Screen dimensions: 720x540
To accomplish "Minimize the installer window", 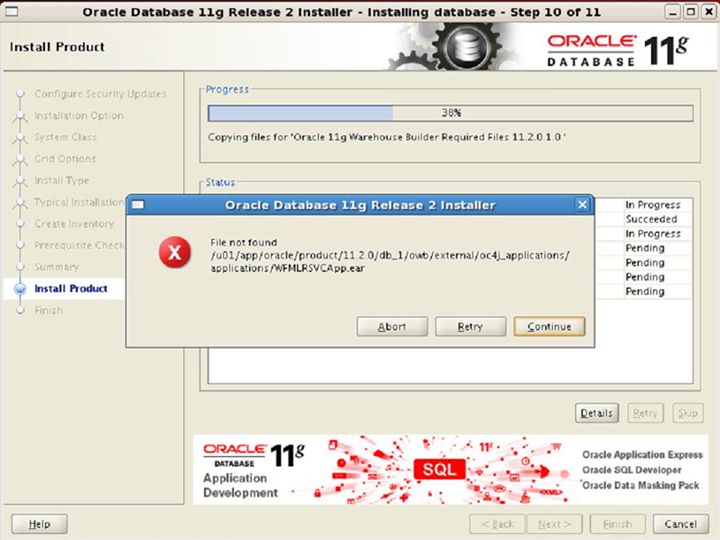I will click(x=673, y=11).
